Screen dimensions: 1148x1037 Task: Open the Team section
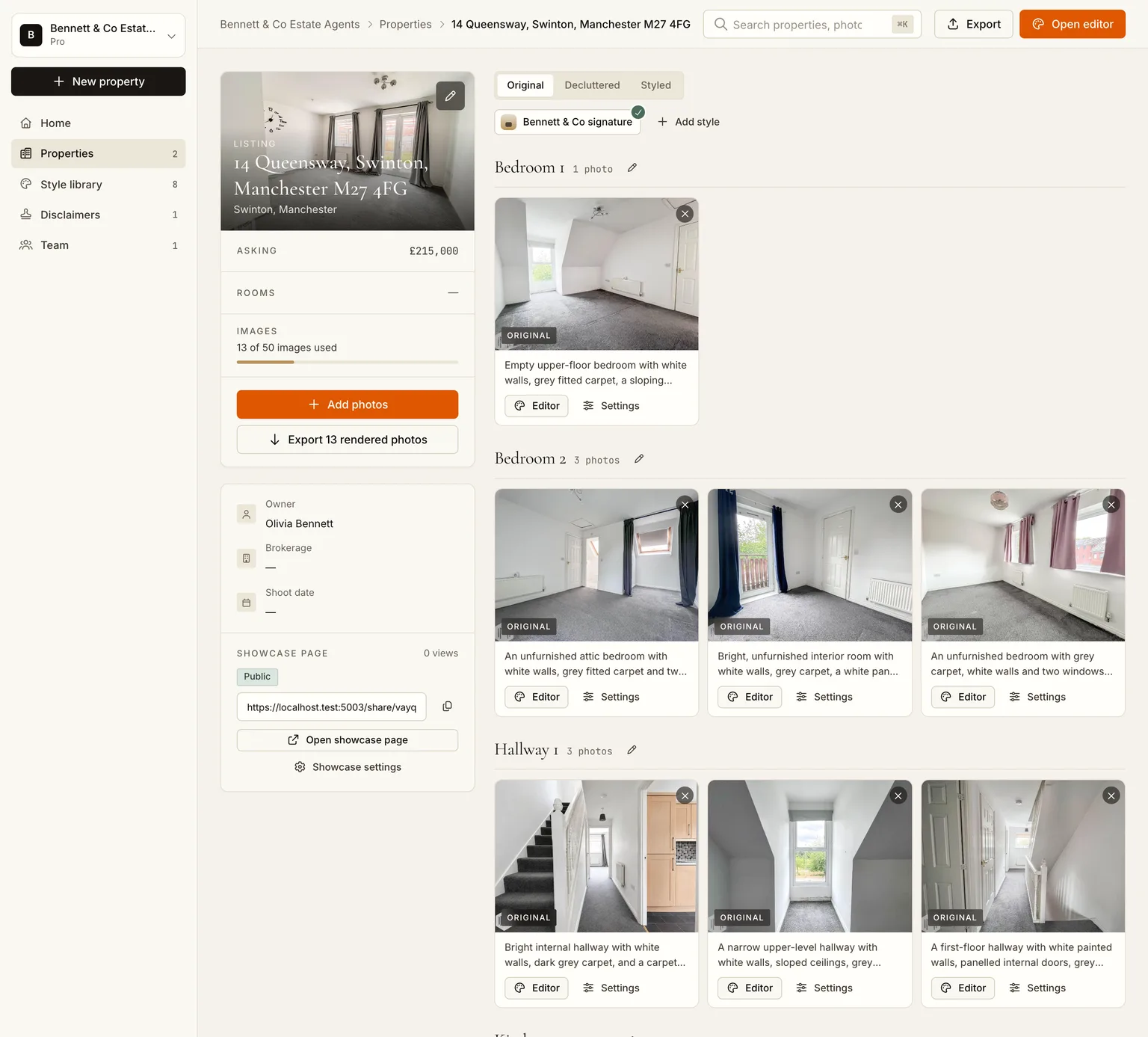pyautogui.click(x=98, y=245)
